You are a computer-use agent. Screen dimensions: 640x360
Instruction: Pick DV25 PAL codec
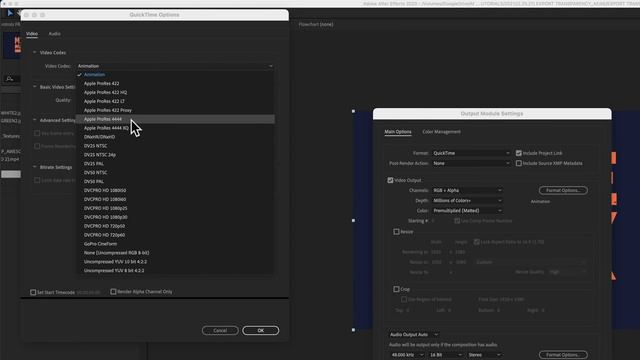175,164
